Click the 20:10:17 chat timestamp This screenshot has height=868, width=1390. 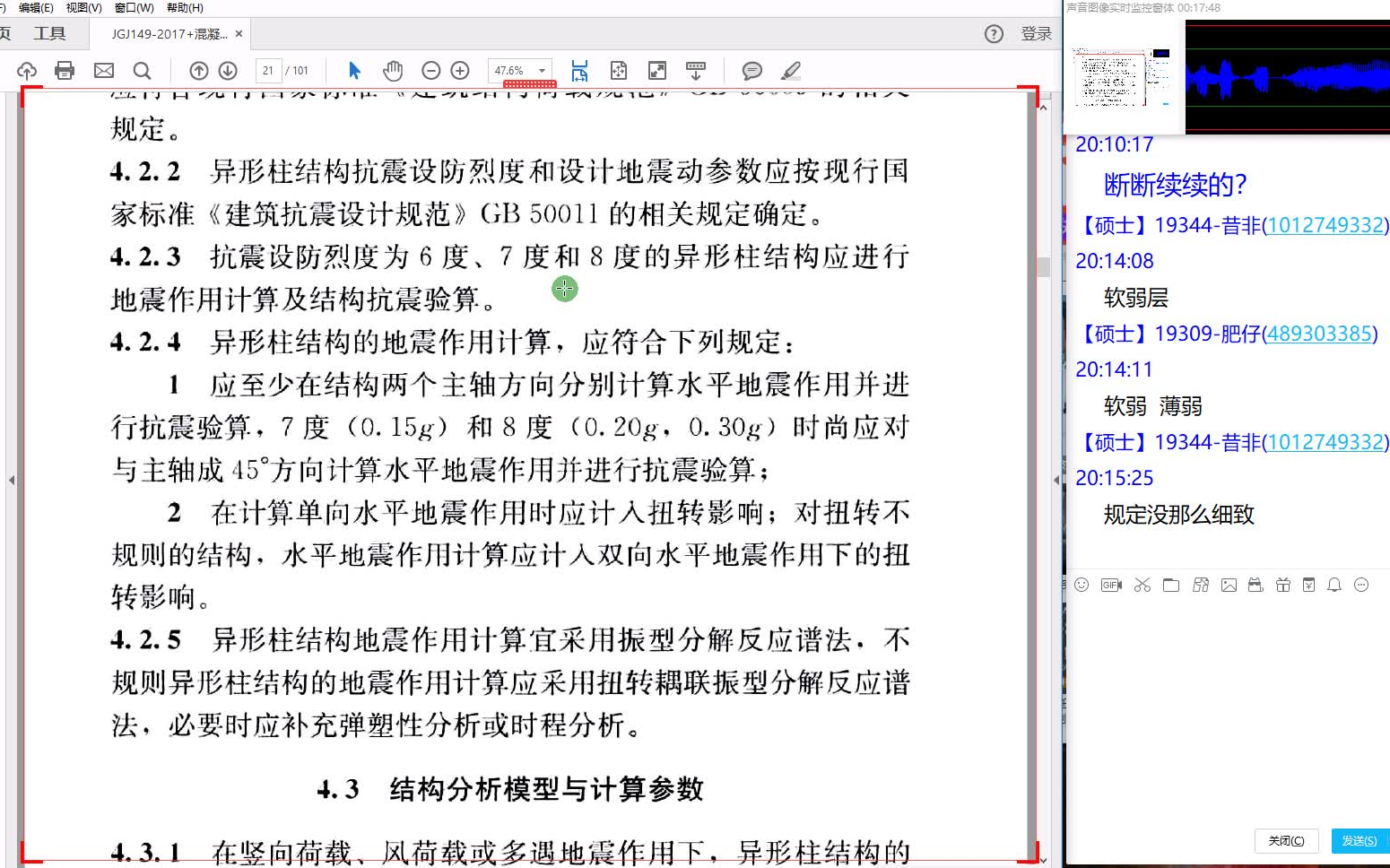(x=1114, y=144)
